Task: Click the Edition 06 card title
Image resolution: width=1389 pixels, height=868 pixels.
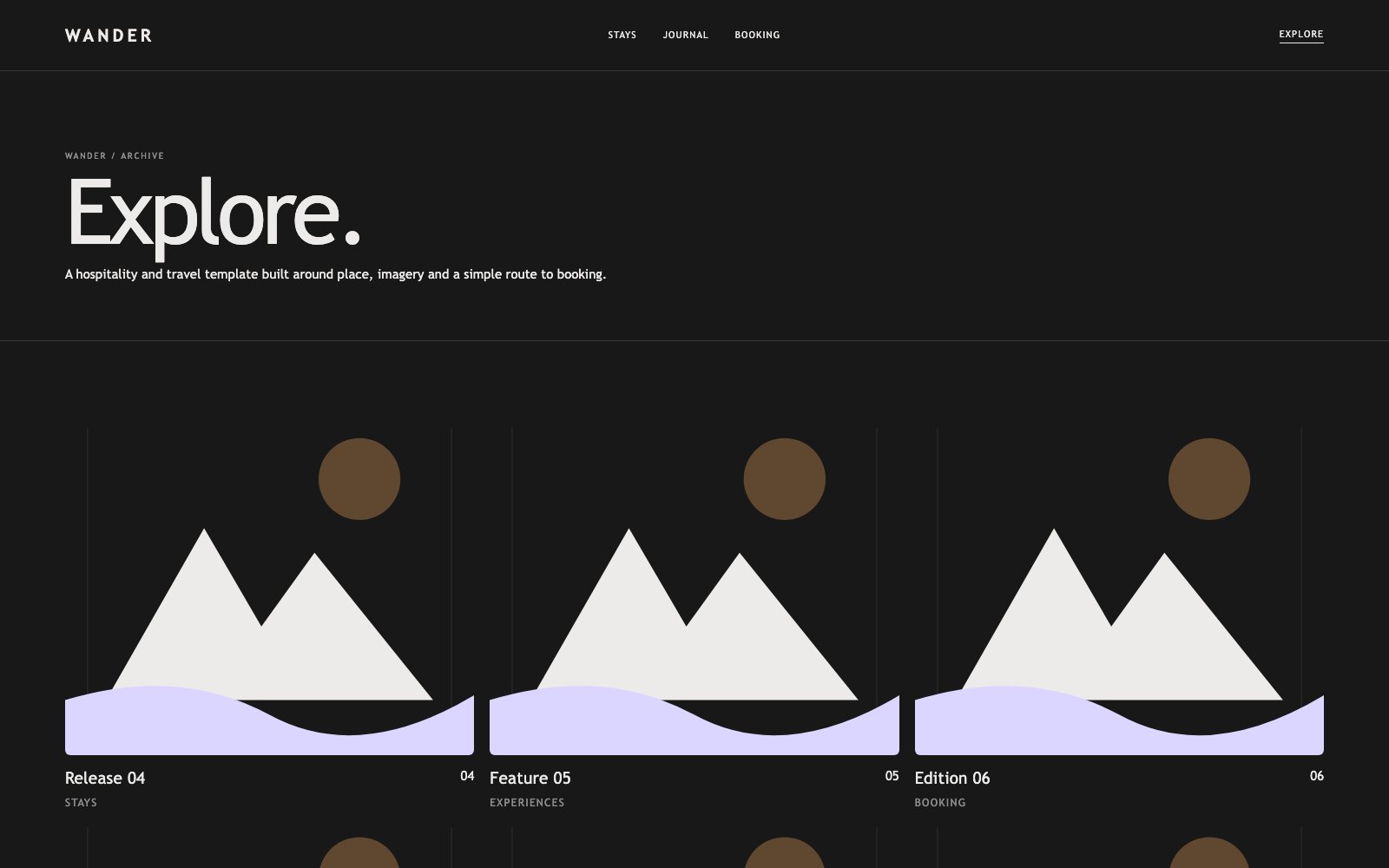Action: coord(952,778)
